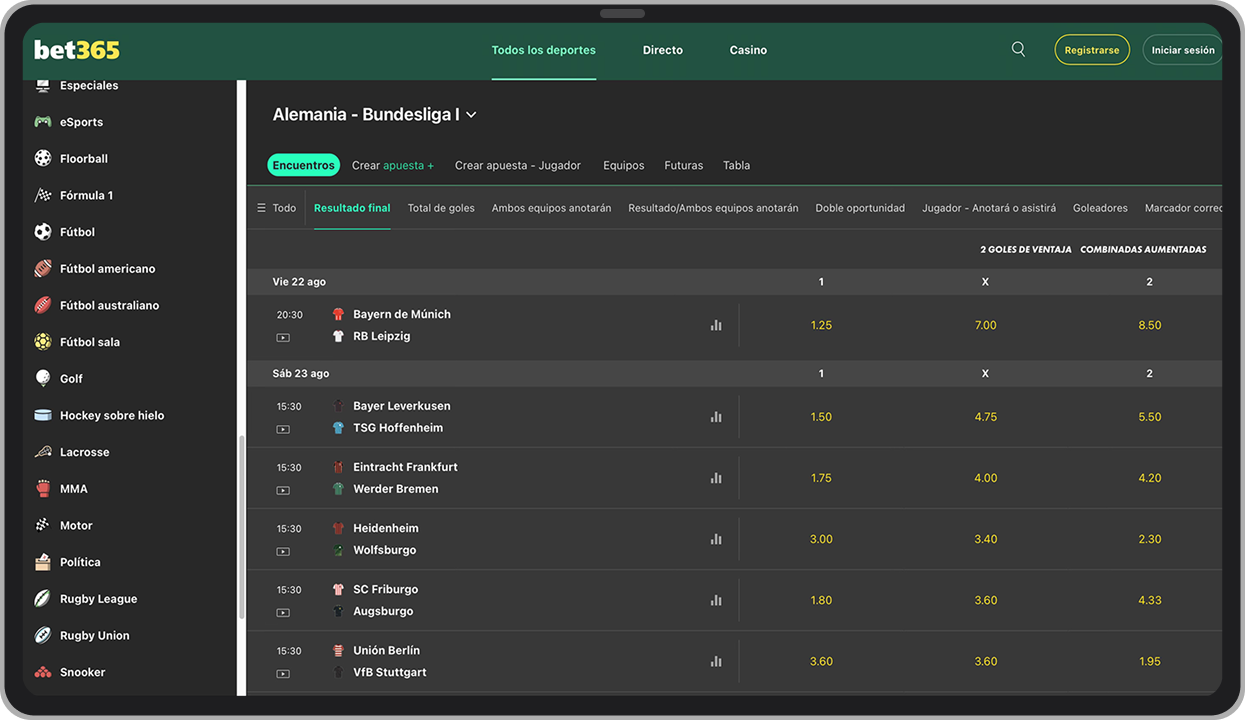Select the 7.00 draw odds
The image size is (1245, 720).
tap(985, 325)
